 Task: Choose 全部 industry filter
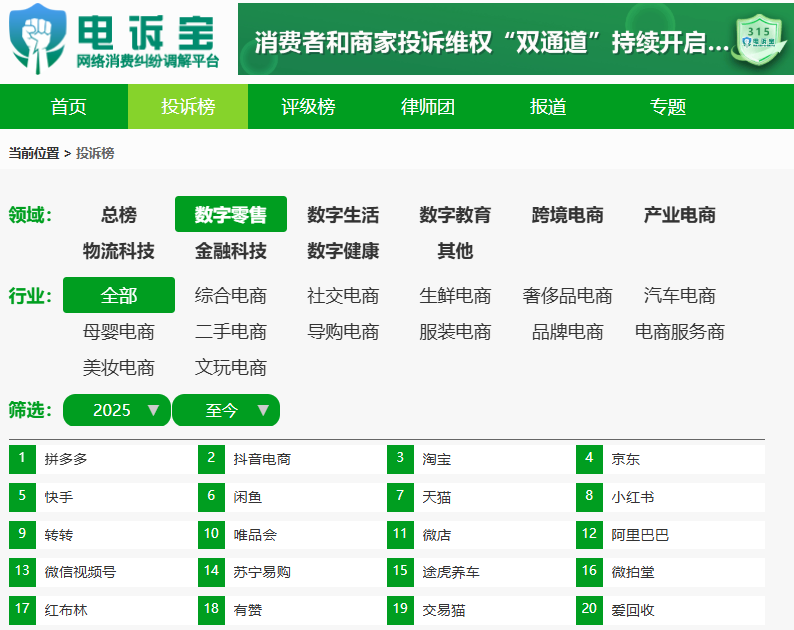tap(119, 295)
